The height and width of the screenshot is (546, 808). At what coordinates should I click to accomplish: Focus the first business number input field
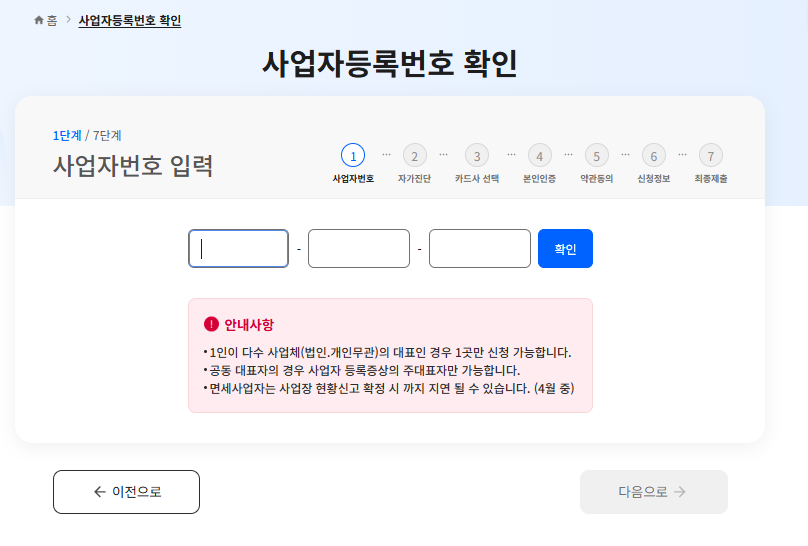pos(239,249)
